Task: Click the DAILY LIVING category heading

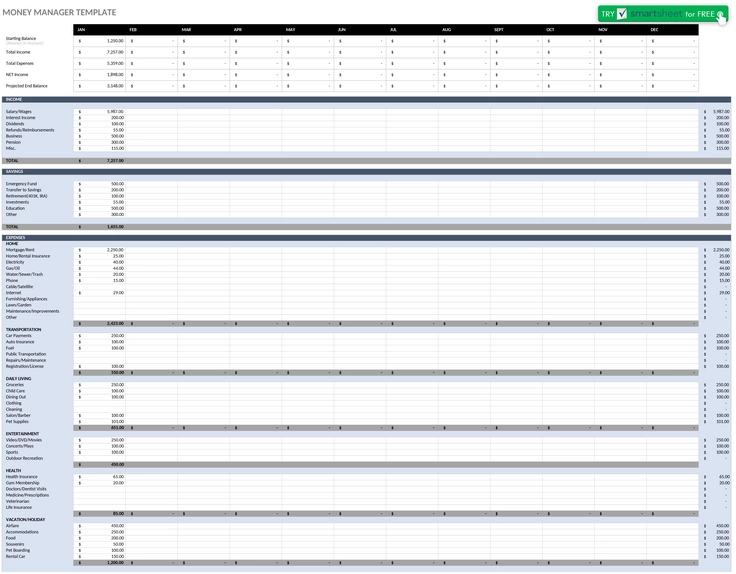Action: click(x=18, y=379)
